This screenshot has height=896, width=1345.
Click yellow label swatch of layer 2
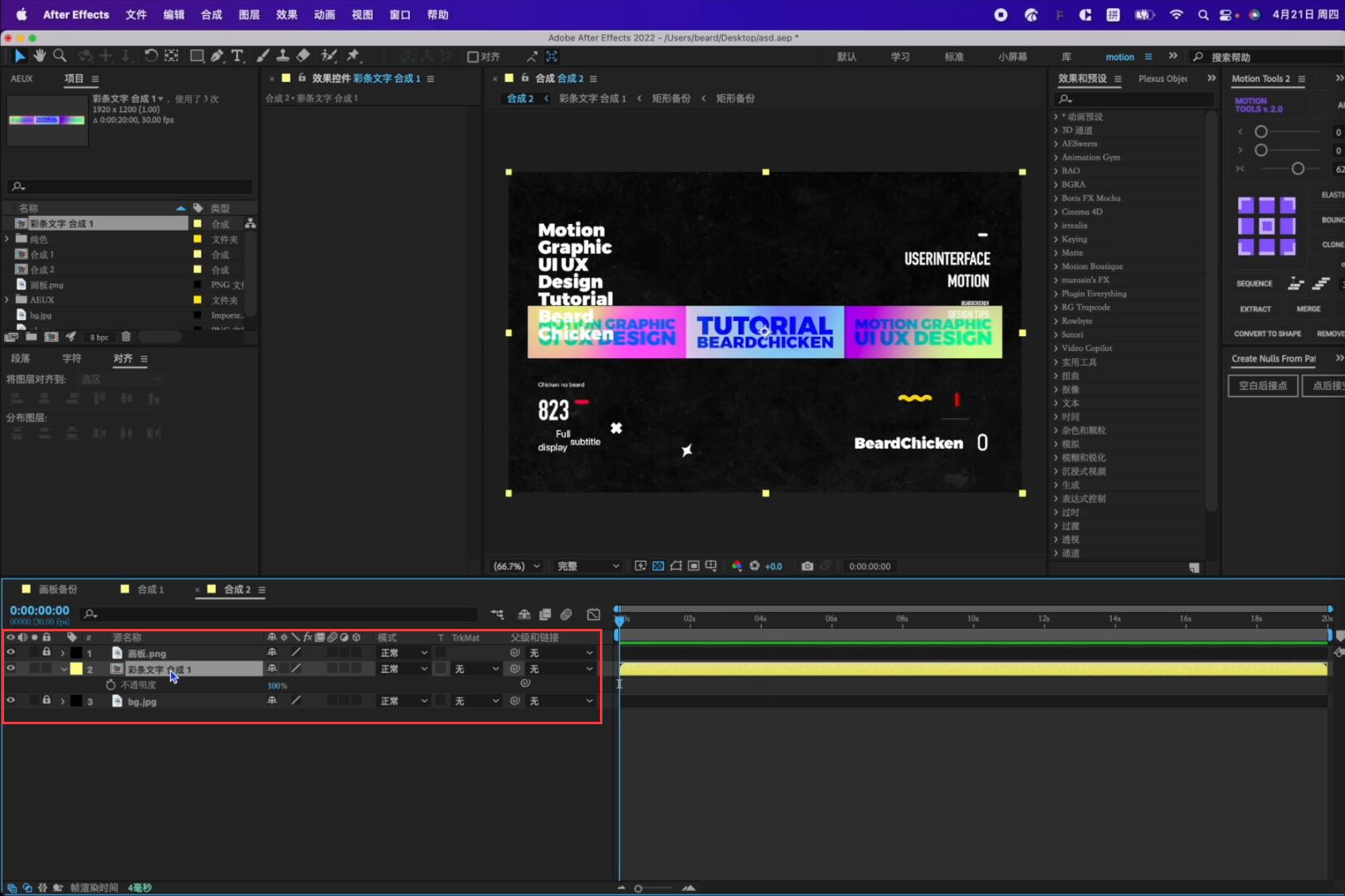(x=76, y=669)
